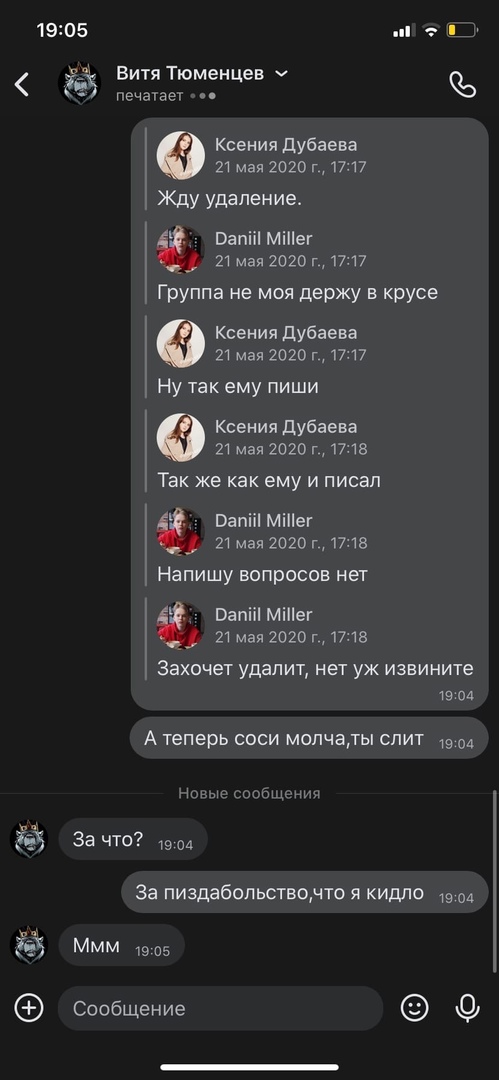Screen dimensions: 499x1080
Task: Open attachments with the plus icon
Action: coord(29,1008)
